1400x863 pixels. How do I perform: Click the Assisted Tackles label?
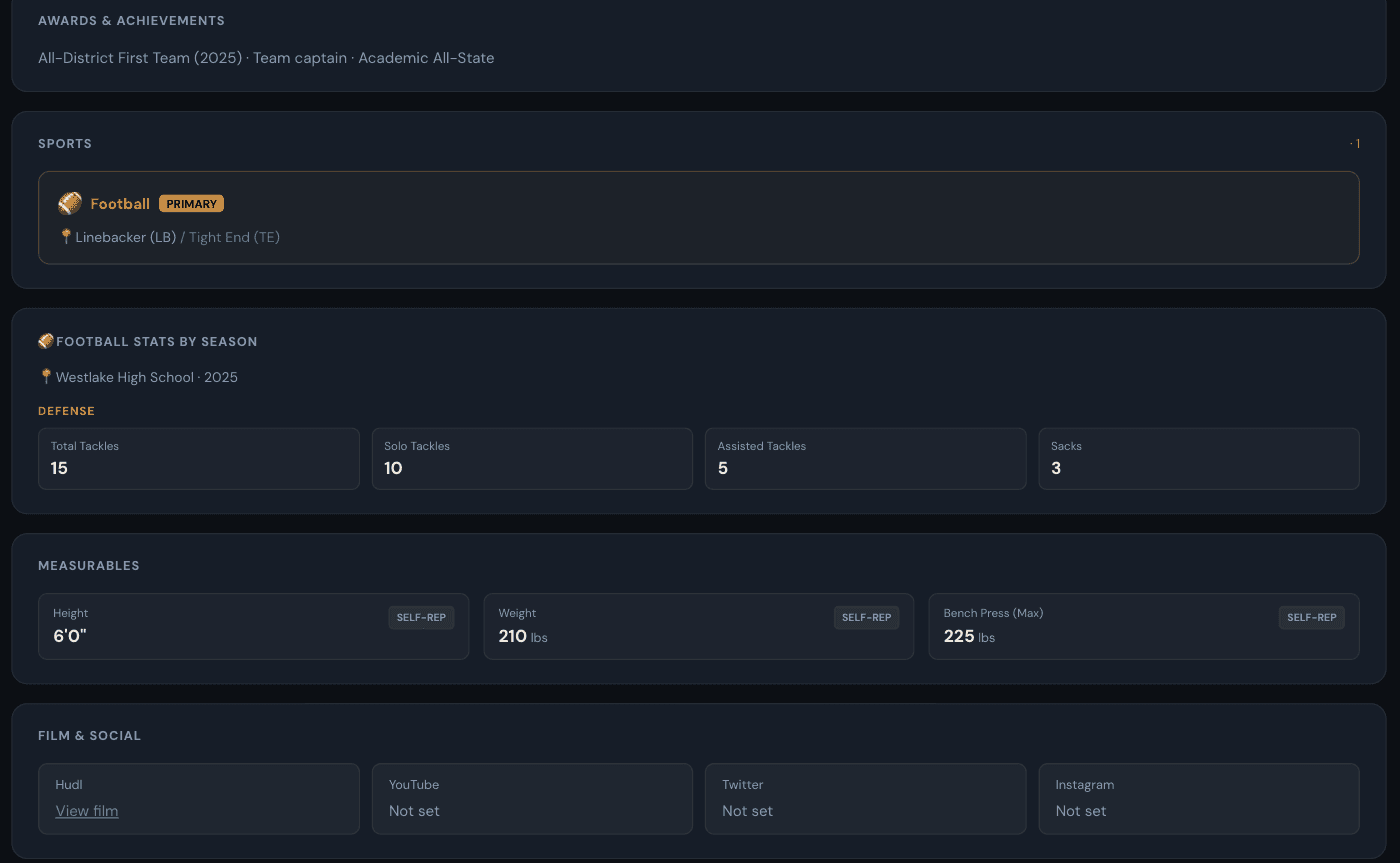click(762, 446)
